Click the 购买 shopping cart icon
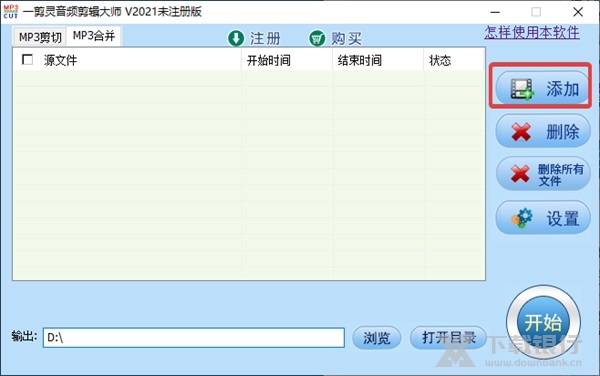The image size is (600, 376). pos(317,38)
